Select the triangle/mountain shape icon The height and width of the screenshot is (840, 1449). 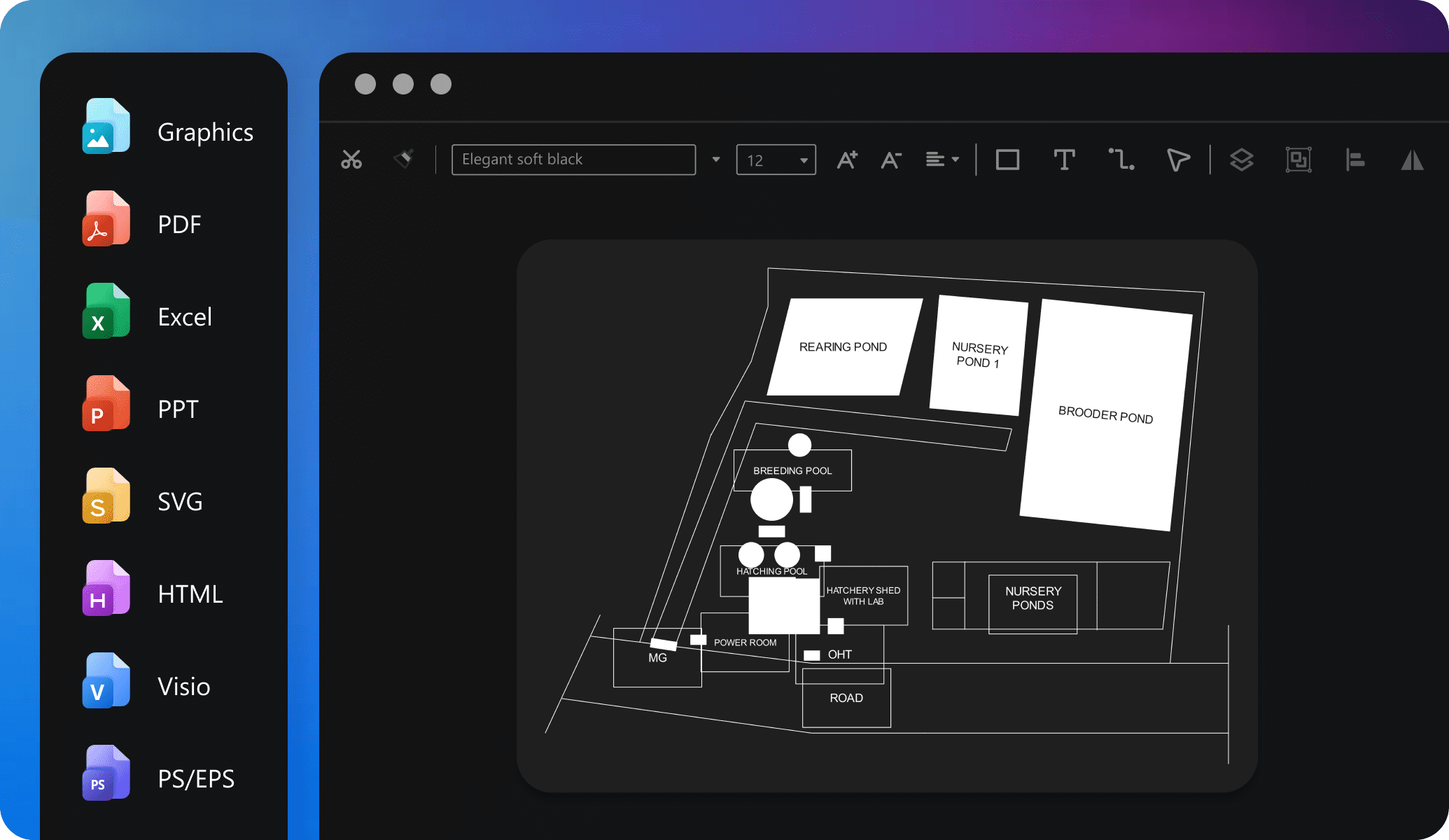point(1414,158)
